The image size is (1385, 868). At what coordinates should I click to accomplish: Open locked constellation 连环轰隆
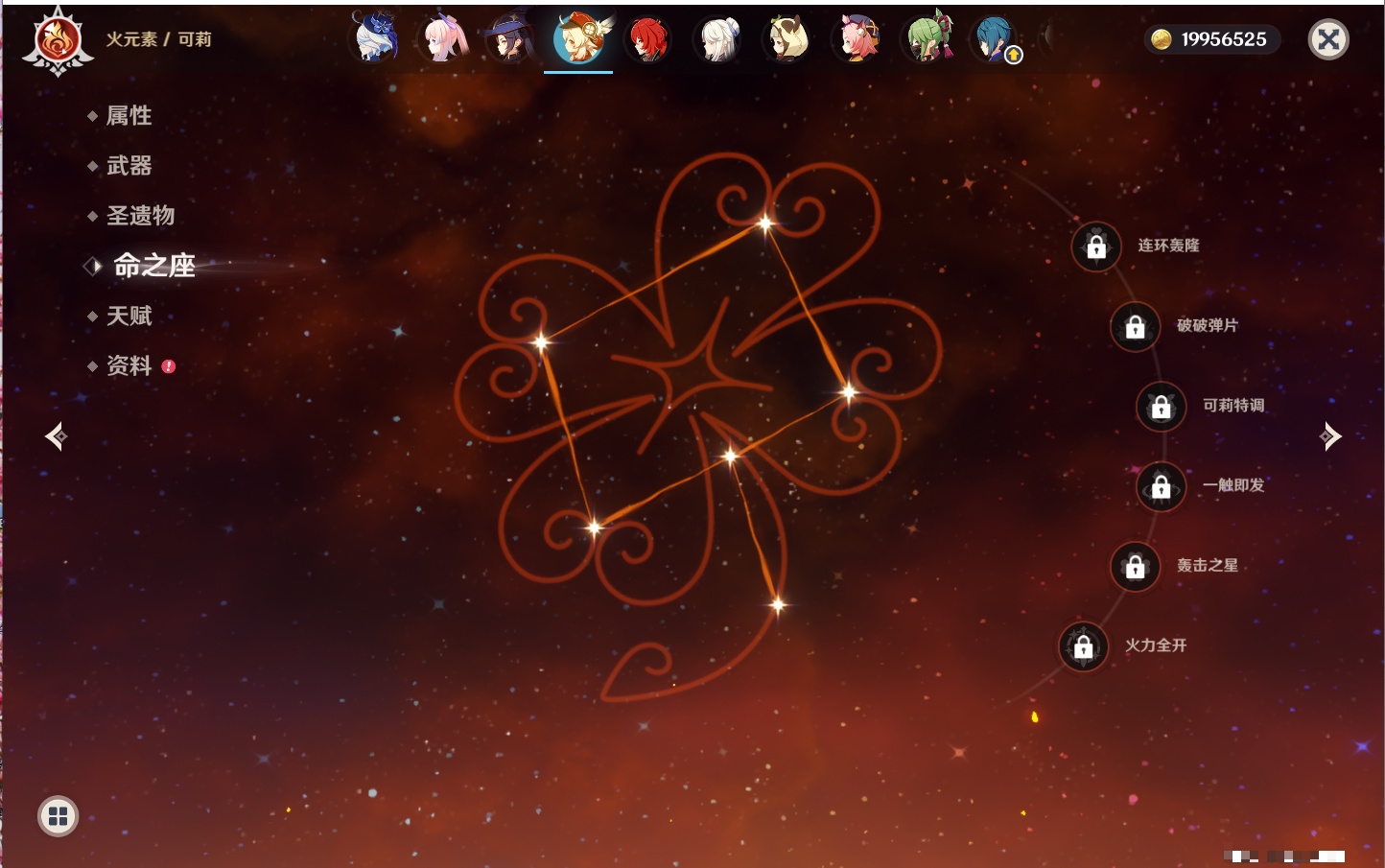[x=1096, y=246]
